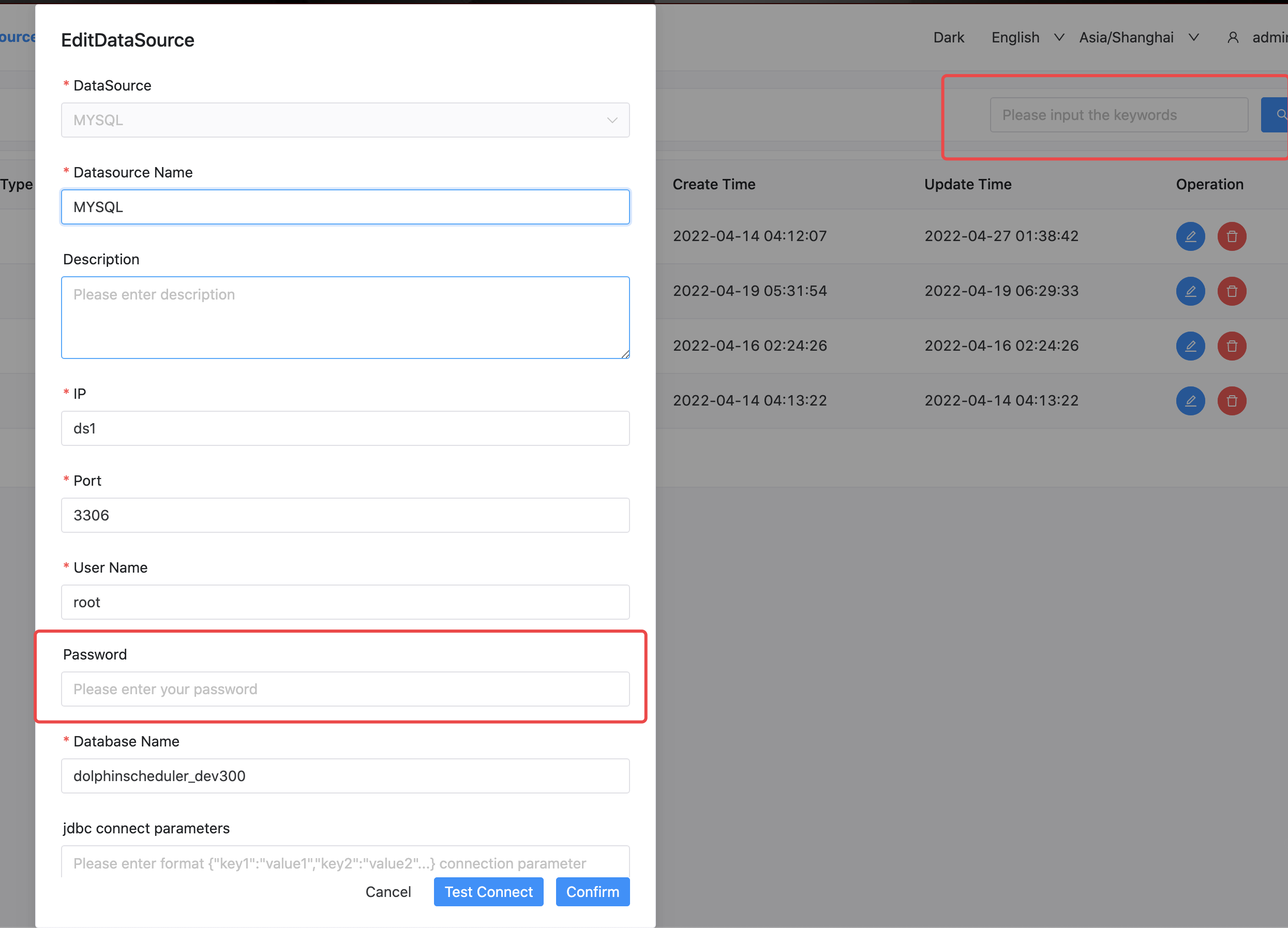
Task: Click the admin user profile icon
Action: 1233,37
